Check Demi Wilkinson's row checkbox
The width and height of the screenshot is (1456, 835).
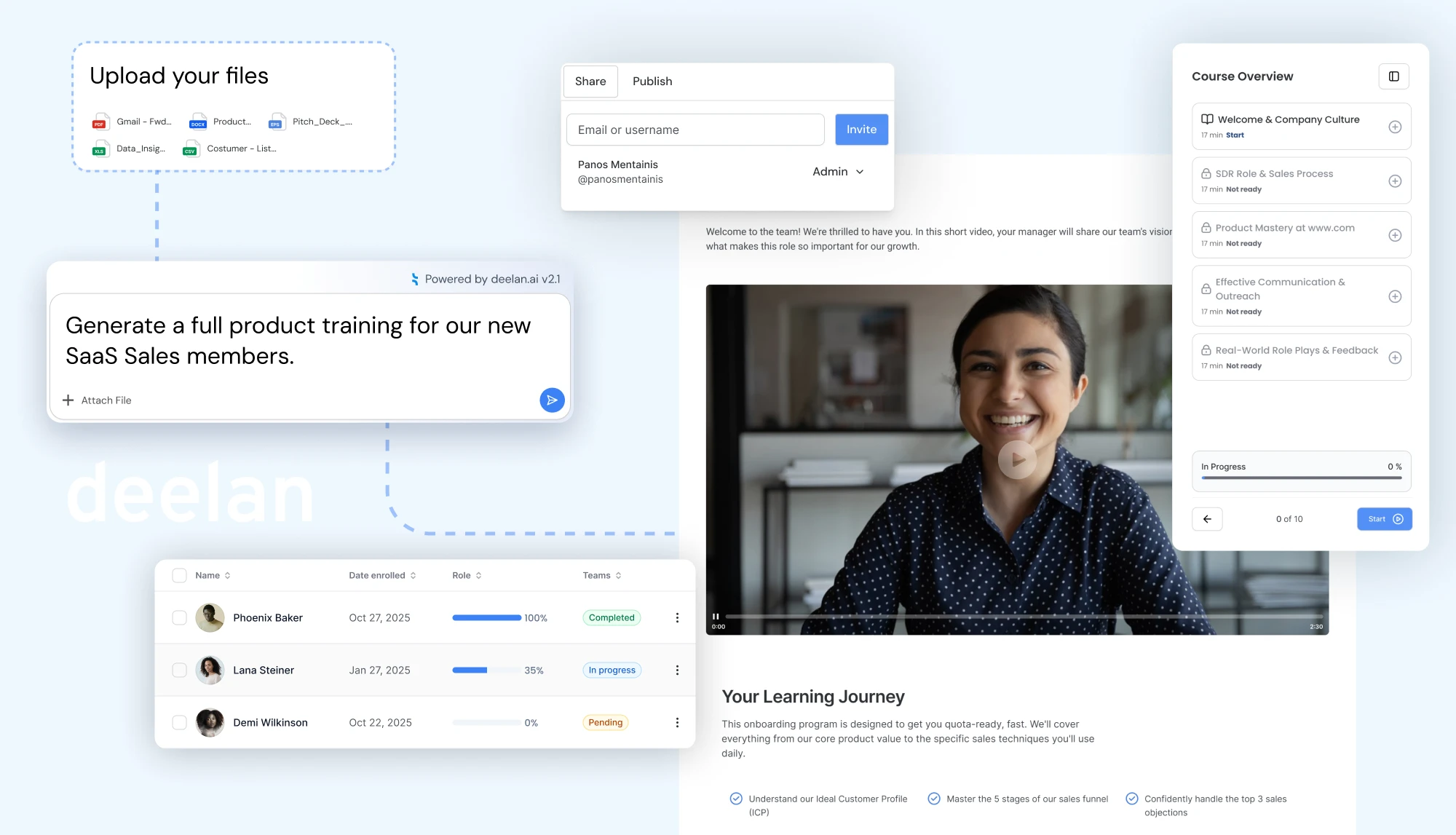click(179, 722)
